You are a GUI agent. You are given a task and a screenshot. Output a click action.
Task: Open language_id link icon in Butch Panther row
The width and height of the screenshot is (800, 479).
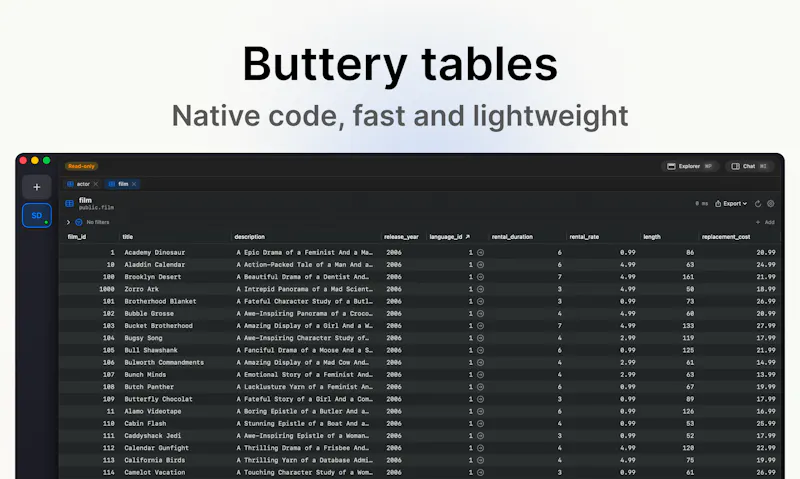pos(480,387)
